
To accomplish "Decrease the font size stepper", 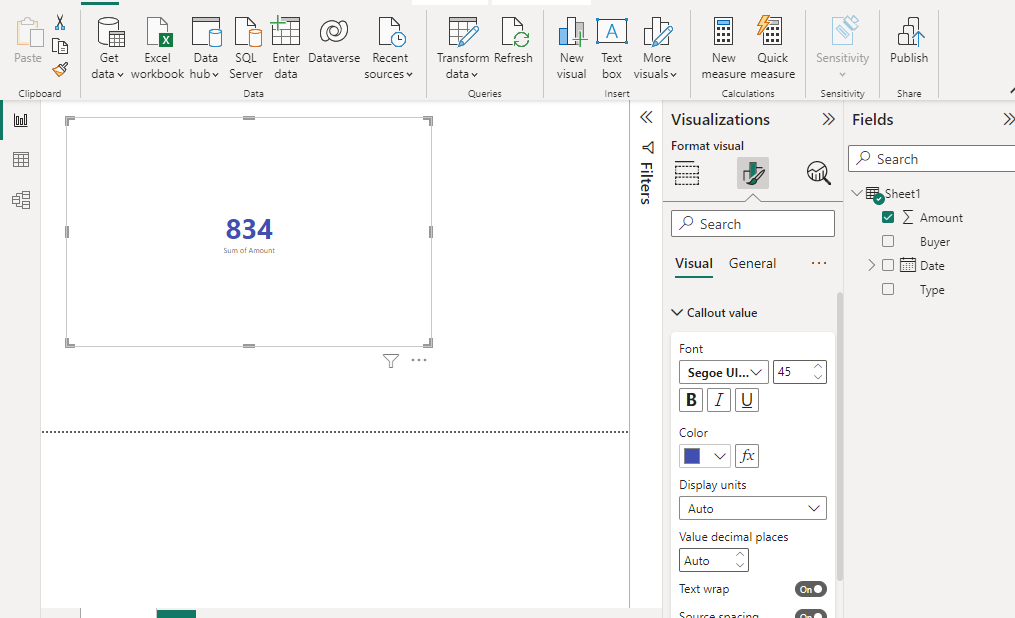I will click(x=818, y=377).
